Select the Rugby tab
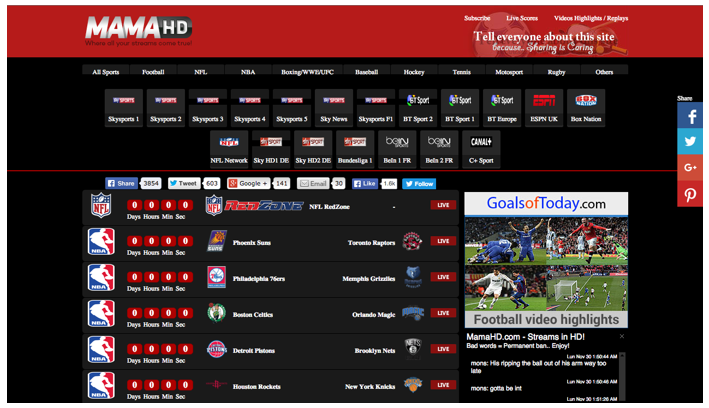 [x=556, y=72]
